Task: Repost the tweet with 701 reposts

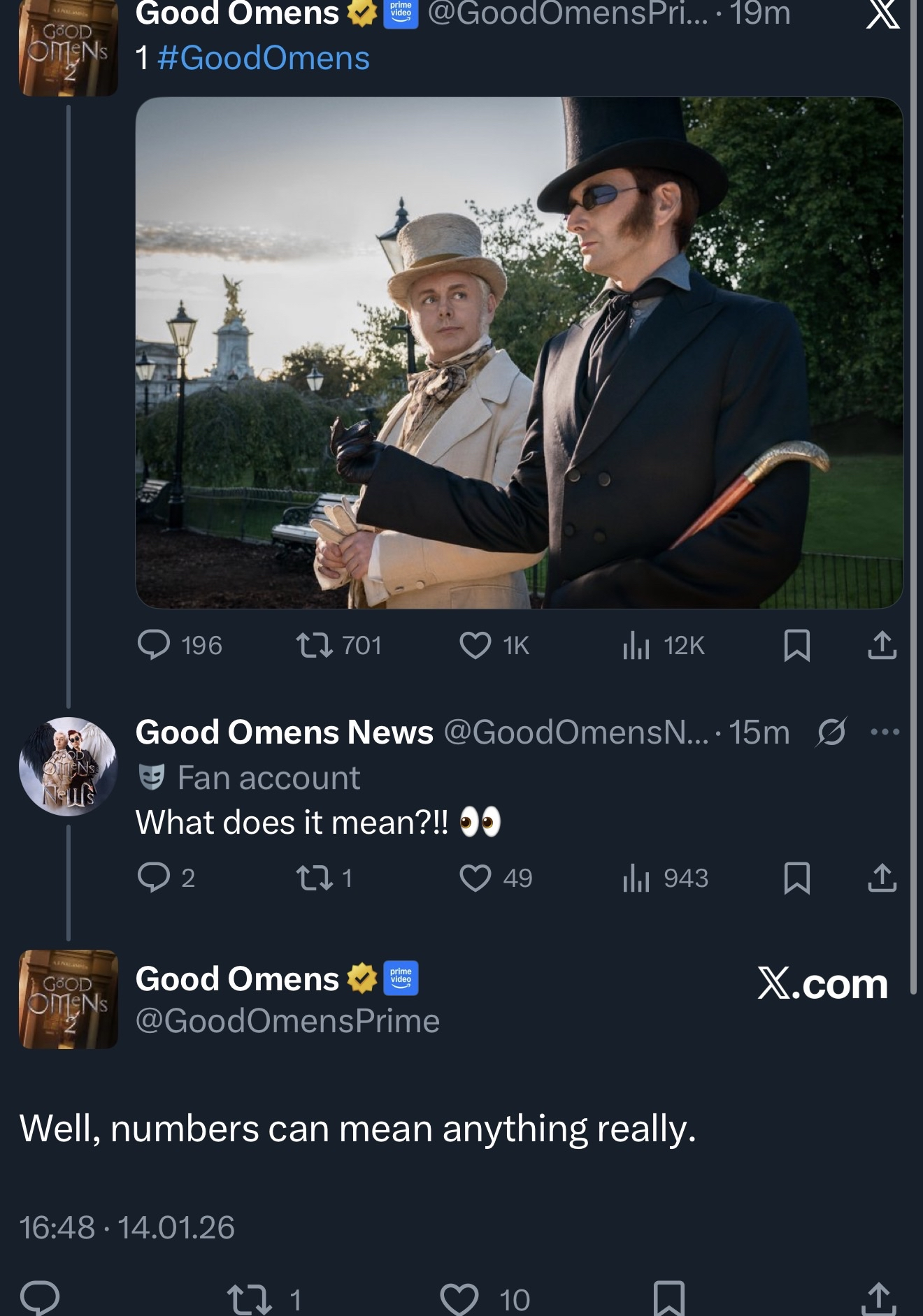Action: pyautogui.click(x=314, y=645)
